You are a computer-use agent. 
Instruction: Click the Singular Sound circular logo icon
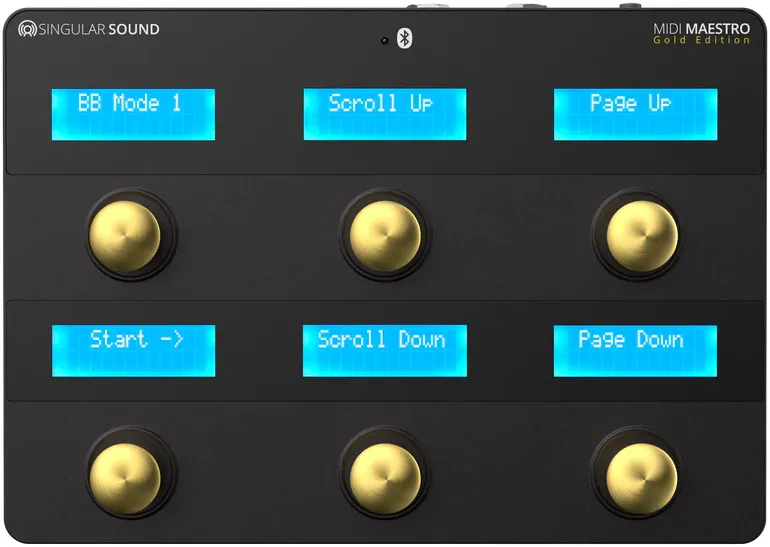[28, 30]
